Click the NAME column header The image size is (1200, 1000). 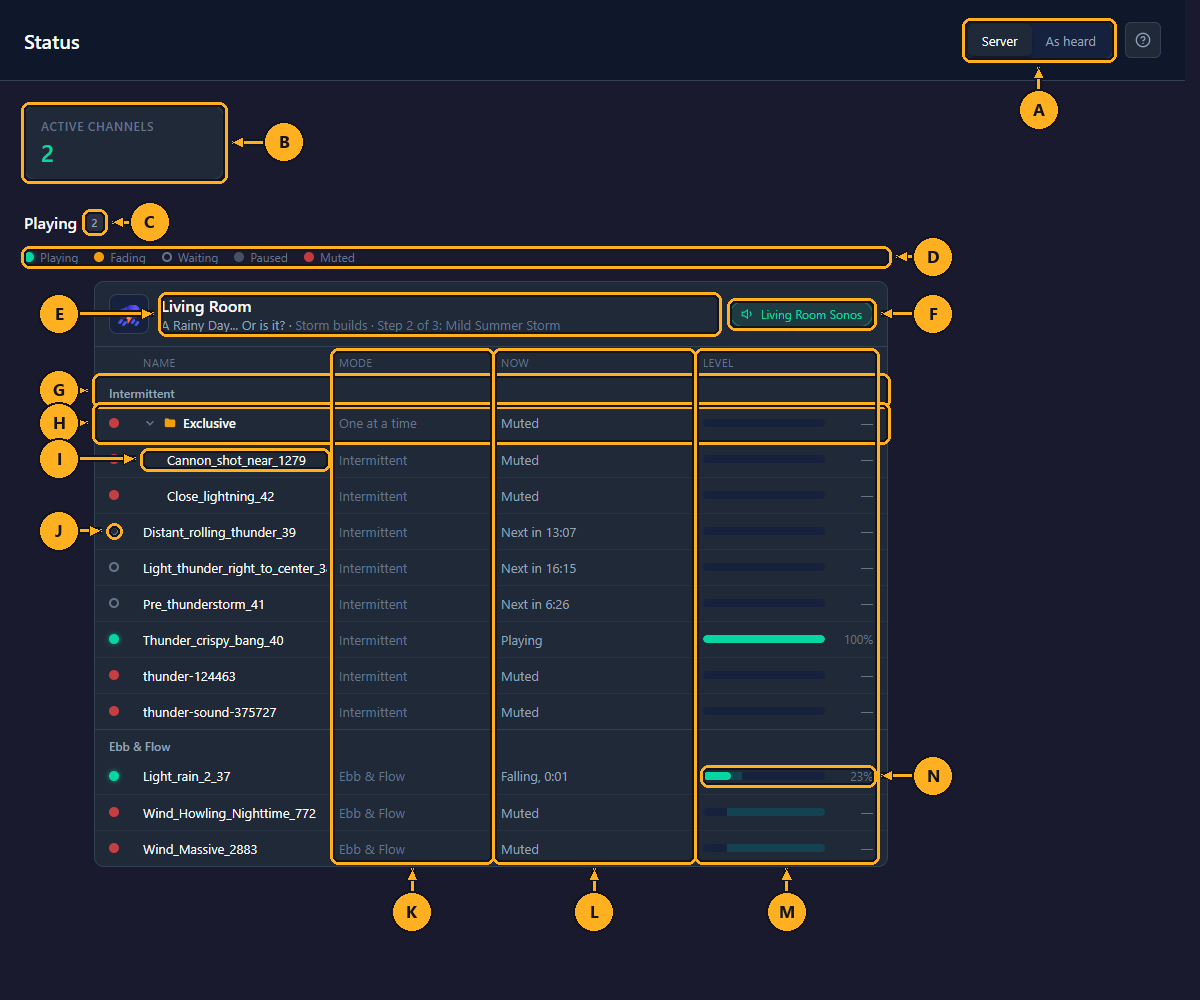click(159, 363)
